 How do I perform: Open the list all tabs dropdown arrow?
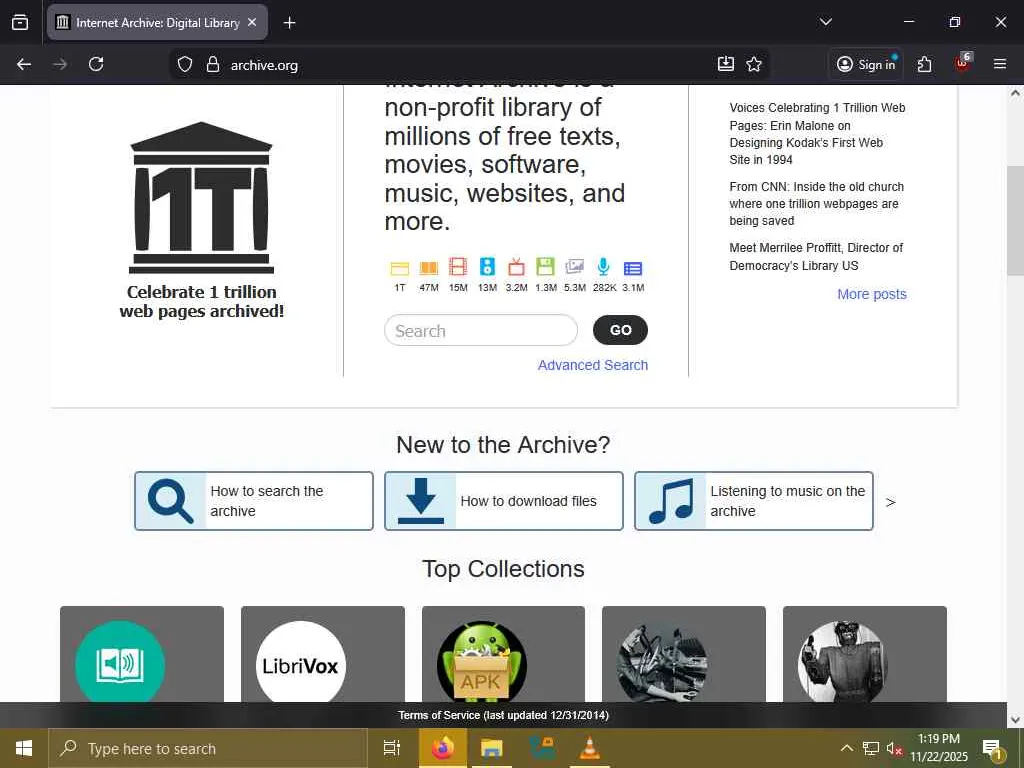(825, 22)
